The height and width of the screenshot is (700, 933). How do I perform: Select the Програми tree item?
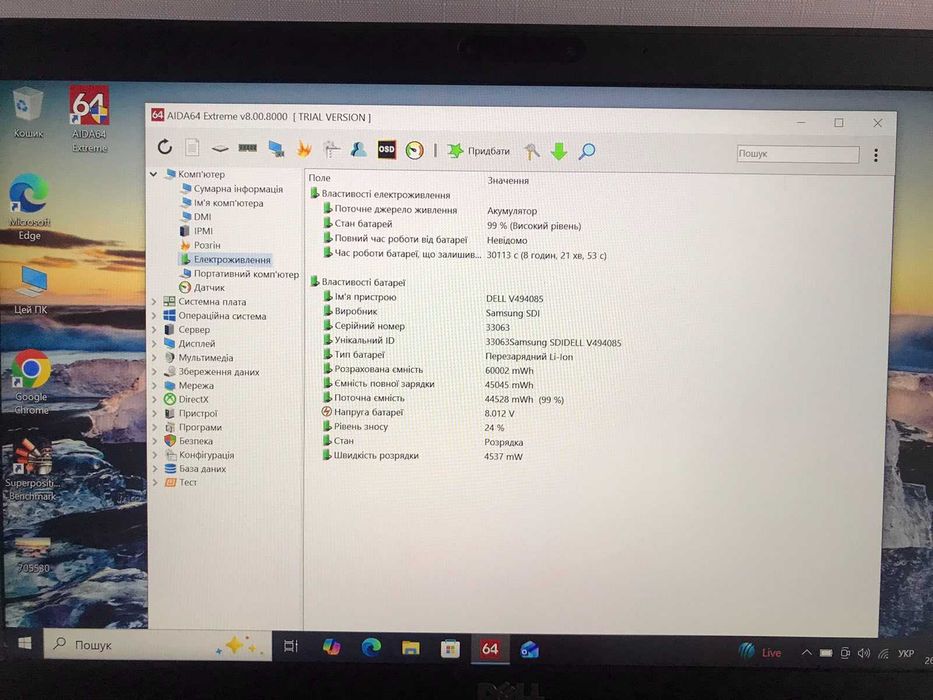pos(201,427)
